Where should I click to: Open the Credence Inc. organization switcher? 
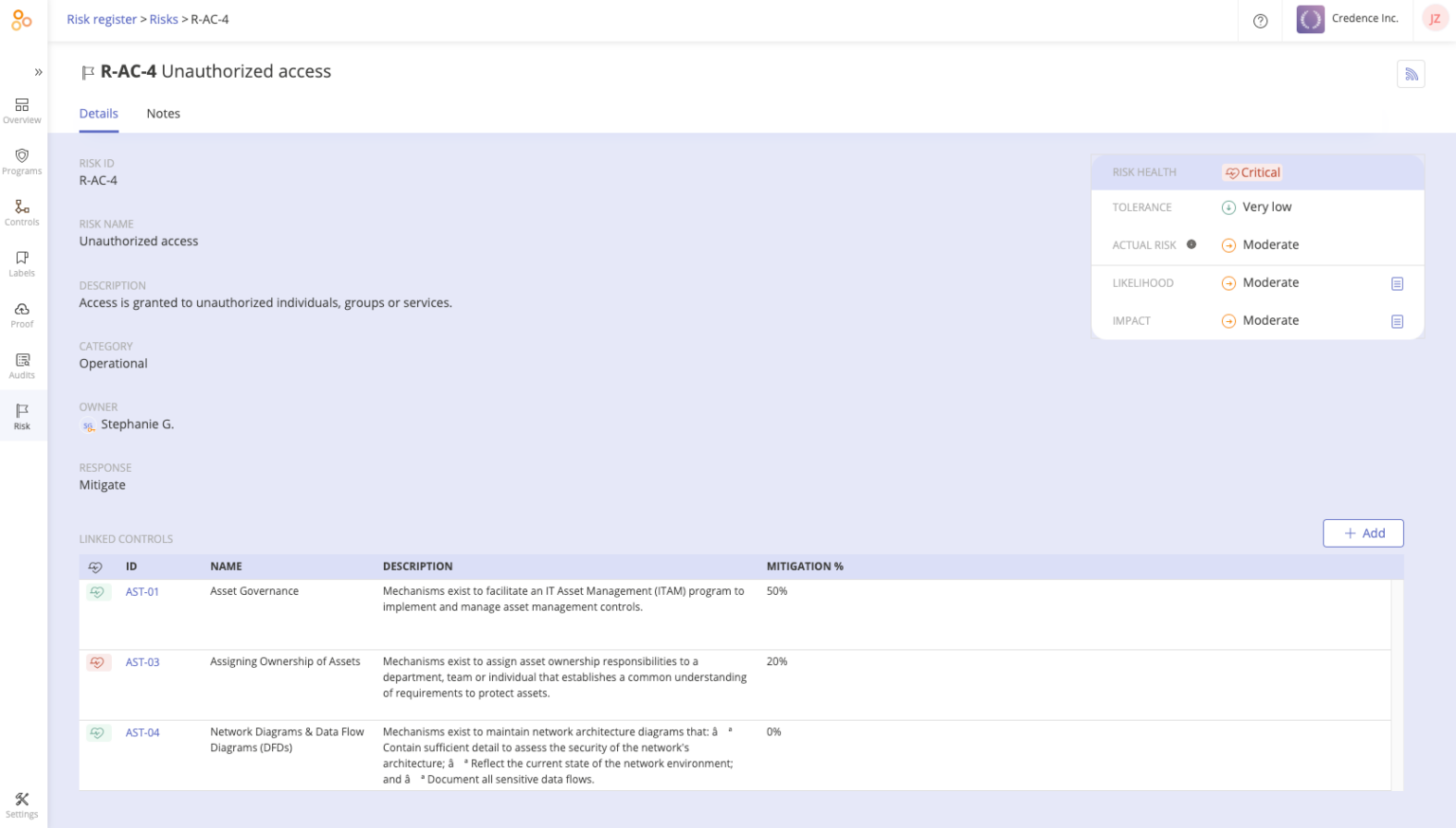coord(1350,18)
